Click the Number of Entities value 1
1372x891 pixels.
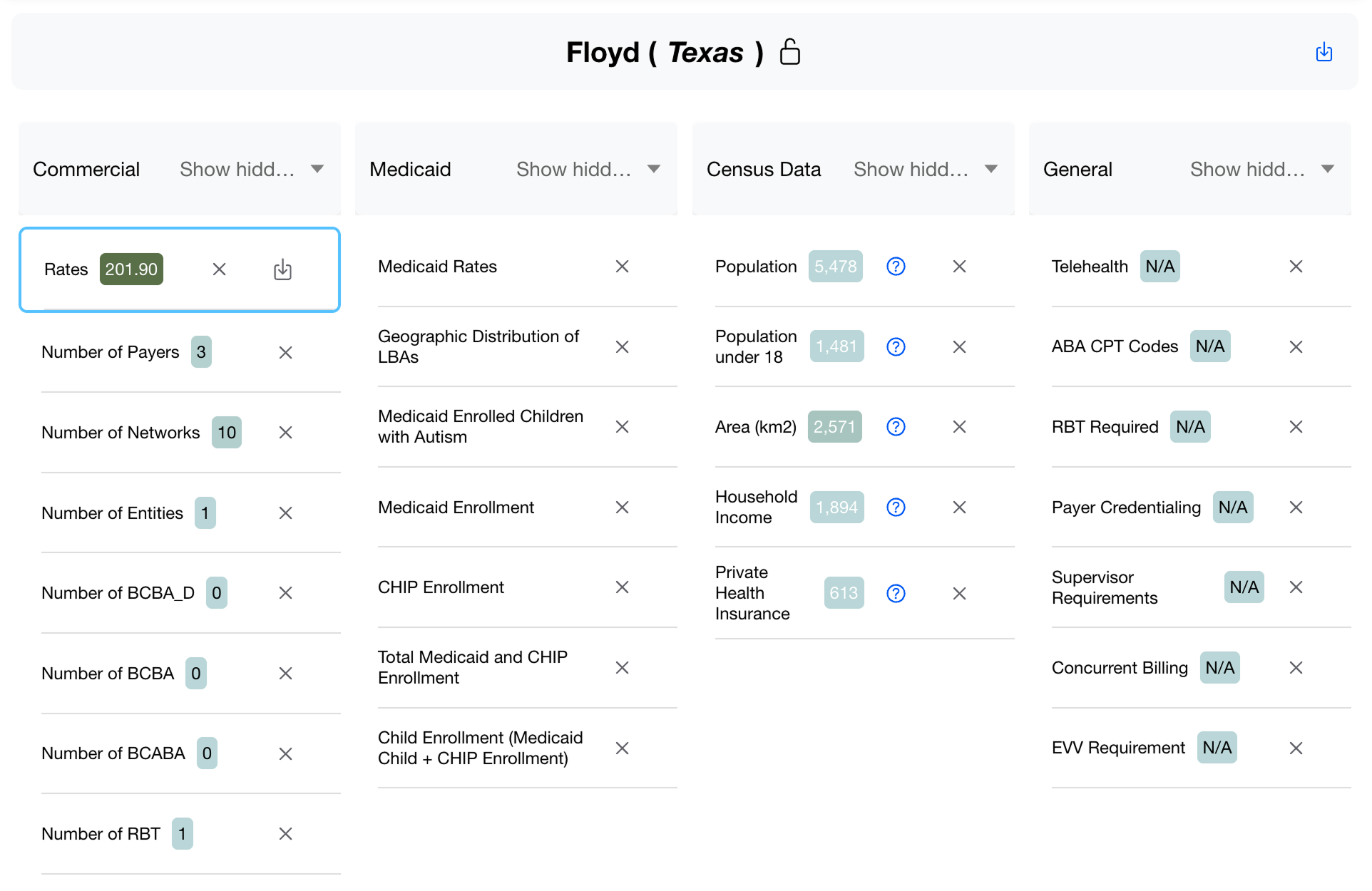pyautogui.click(x=205, y=513)
